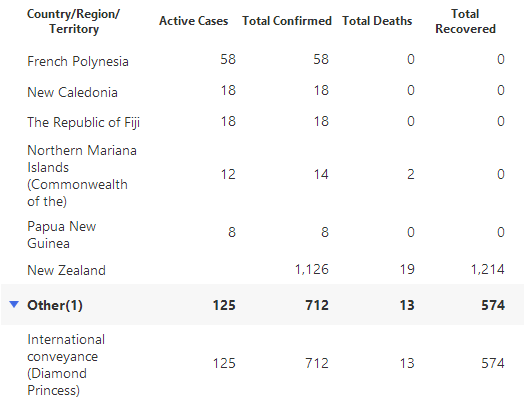524x419 pixels.
Task: Select the Papua New Guinea row
Action: tap(262, 234)
